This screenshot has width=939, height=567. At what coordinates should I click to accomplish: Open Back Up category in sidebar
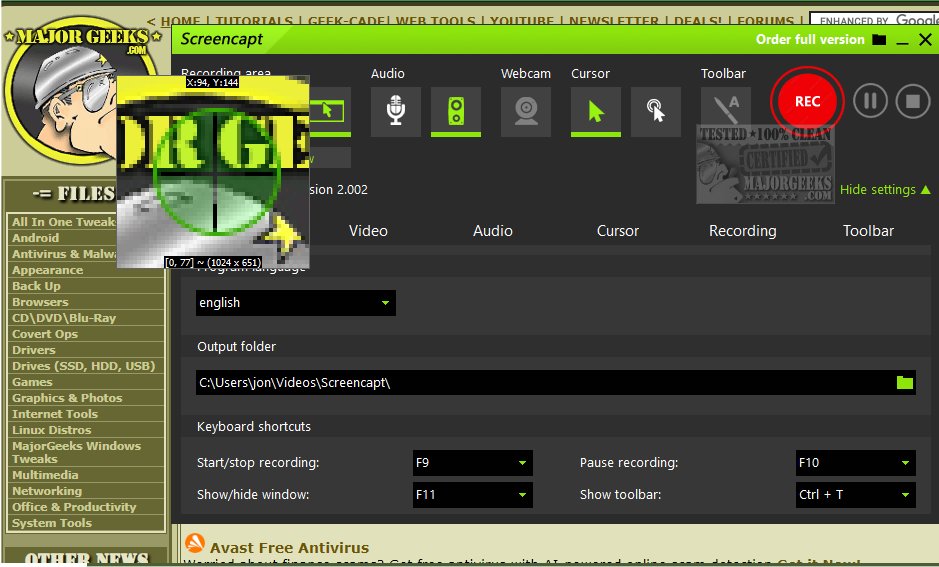click(36, 286)
